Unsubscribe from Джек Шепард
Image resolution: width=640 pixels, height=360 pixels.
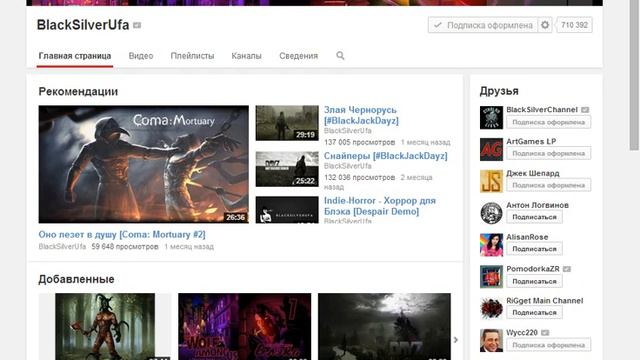click(549, 185)
